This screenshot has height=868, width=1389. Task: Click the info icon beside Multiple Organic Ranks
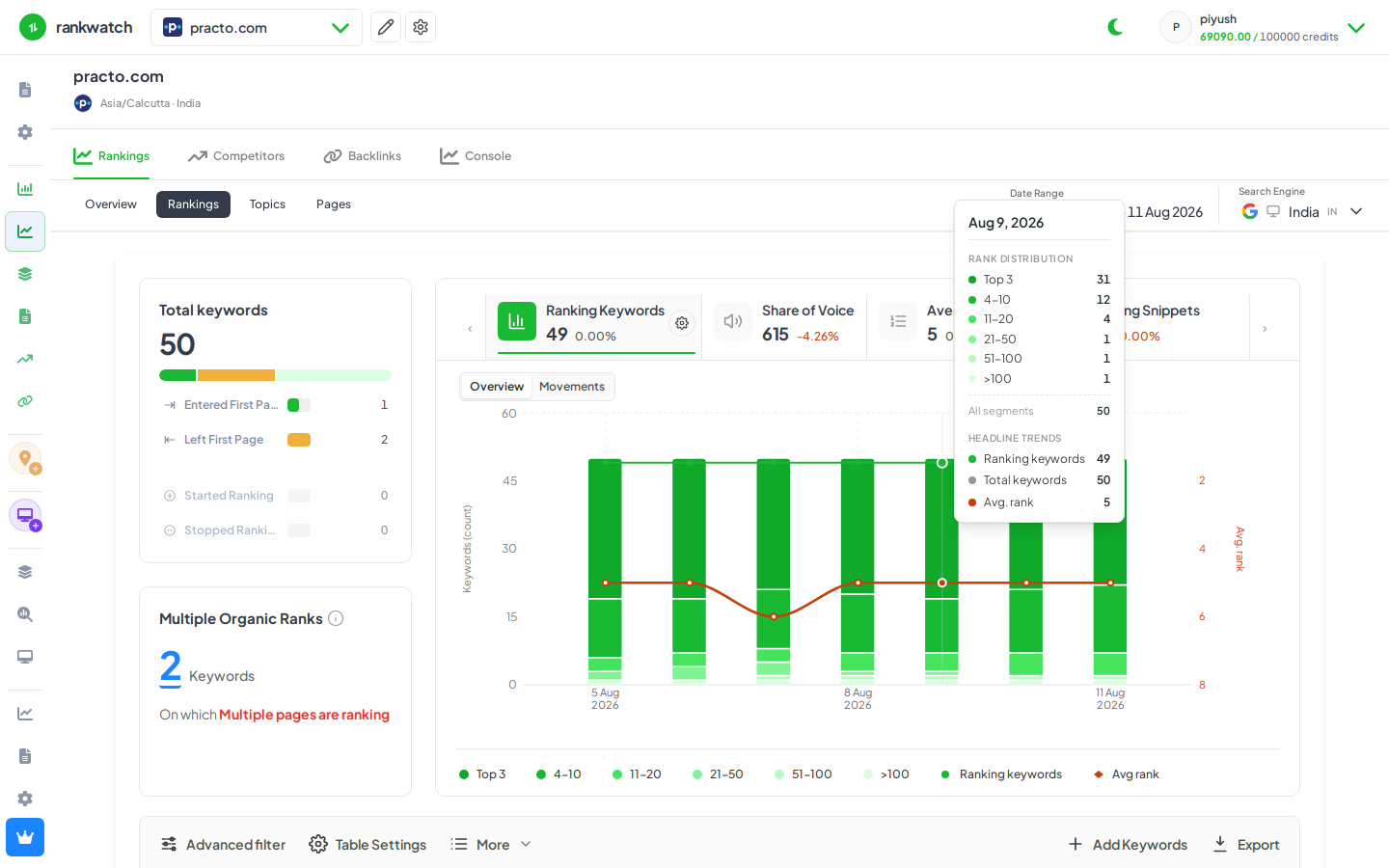336,618
